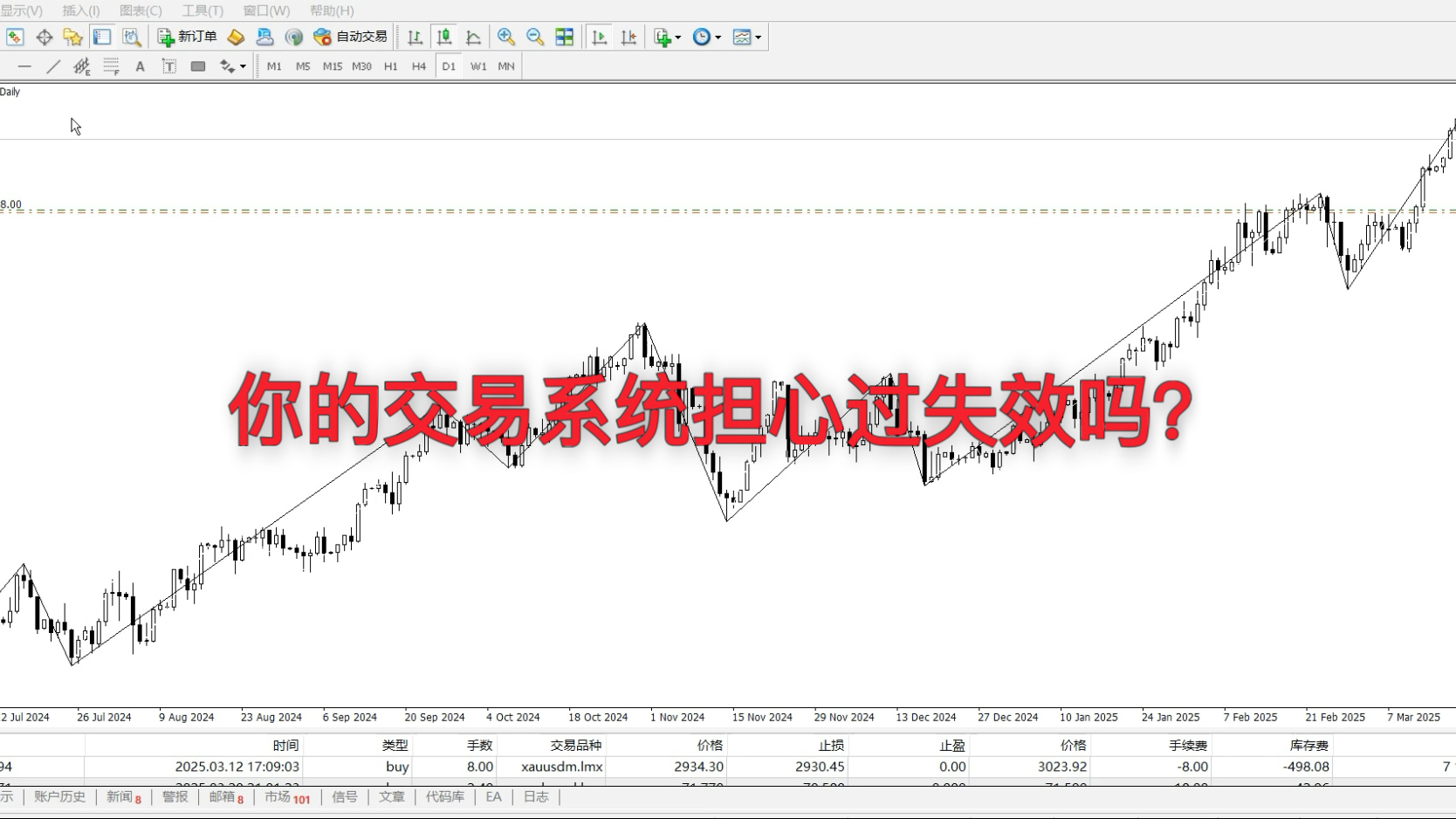
Task: Select the xauusdm.lmx buy order row
Action: 728,767
